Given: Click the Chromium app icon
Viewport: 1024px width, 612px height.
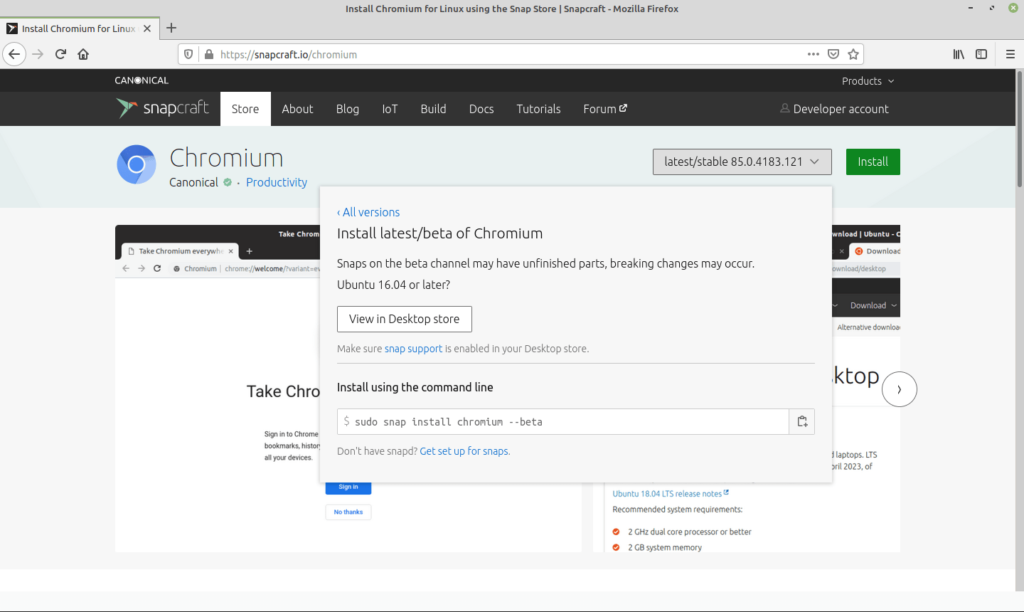Looking at the screenshot, I should [136, 164].
